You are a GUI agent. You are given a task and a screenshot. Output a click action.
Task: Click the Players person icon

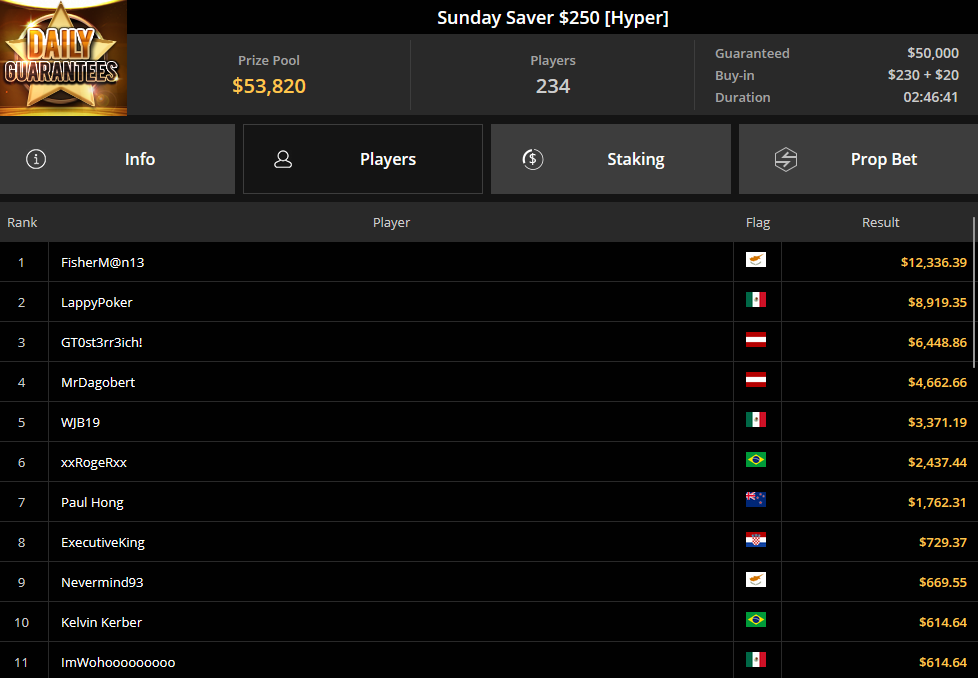283,159
